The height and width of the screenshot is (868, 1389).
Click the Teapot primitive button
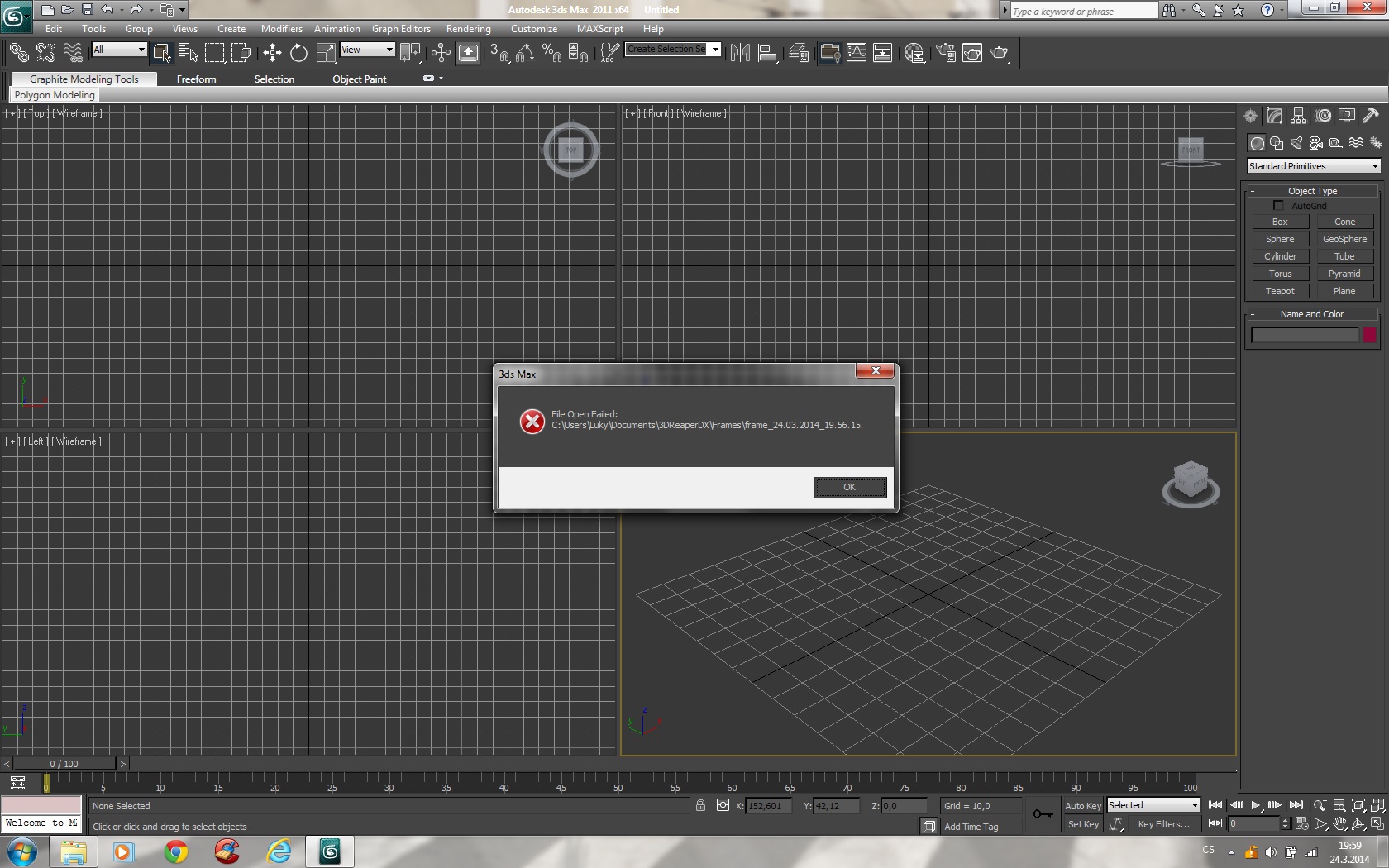[1280, 291]
